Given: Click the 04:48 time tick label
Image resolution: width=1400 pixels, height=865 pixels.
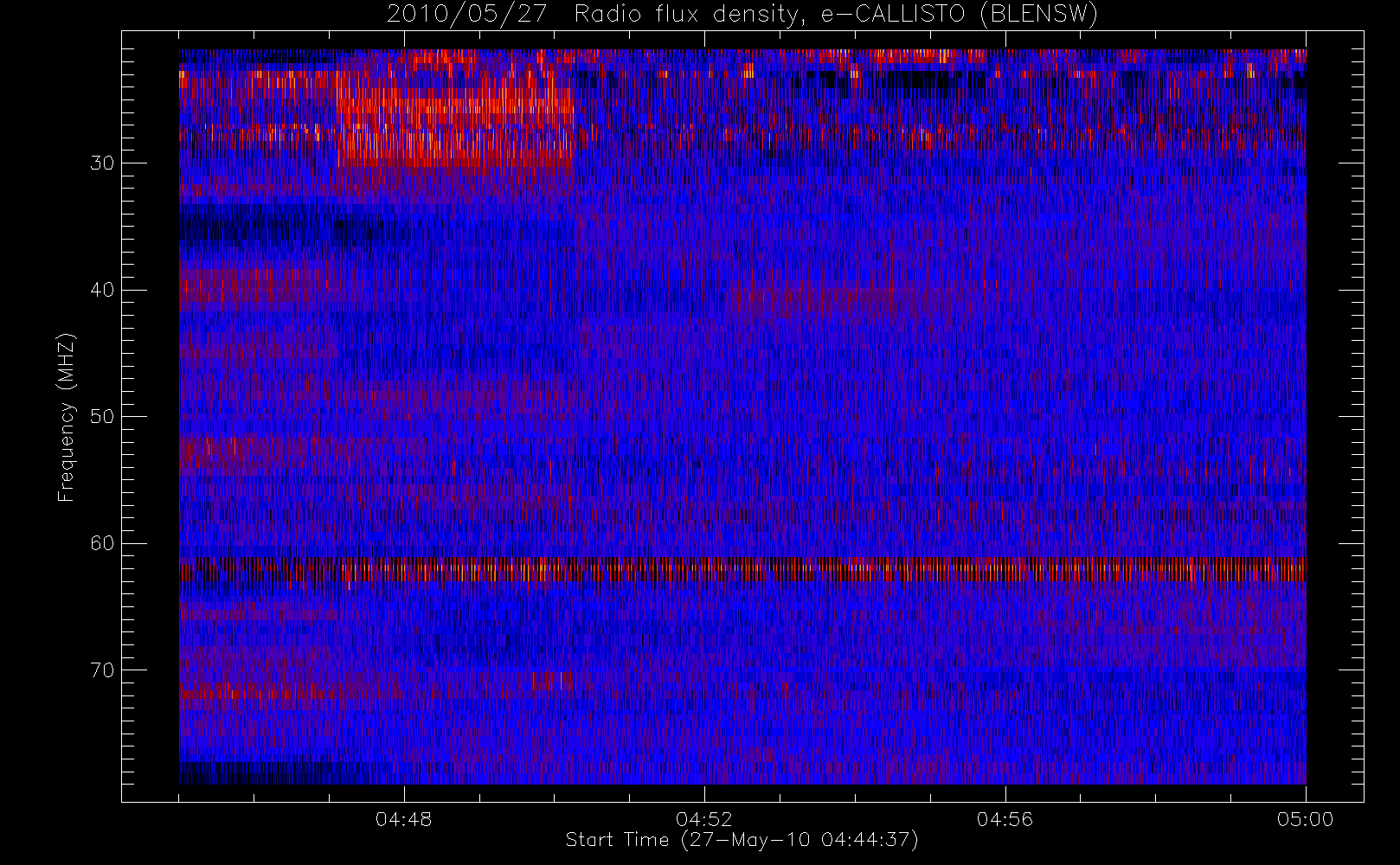Looking at the screenshot, I should [404, 818].
